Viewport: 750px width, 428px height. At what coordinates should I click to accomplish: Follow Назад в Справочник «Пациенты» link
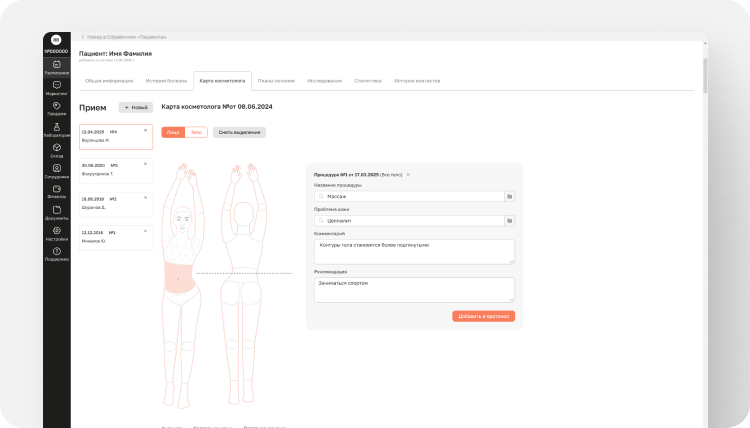pos(127,37)
